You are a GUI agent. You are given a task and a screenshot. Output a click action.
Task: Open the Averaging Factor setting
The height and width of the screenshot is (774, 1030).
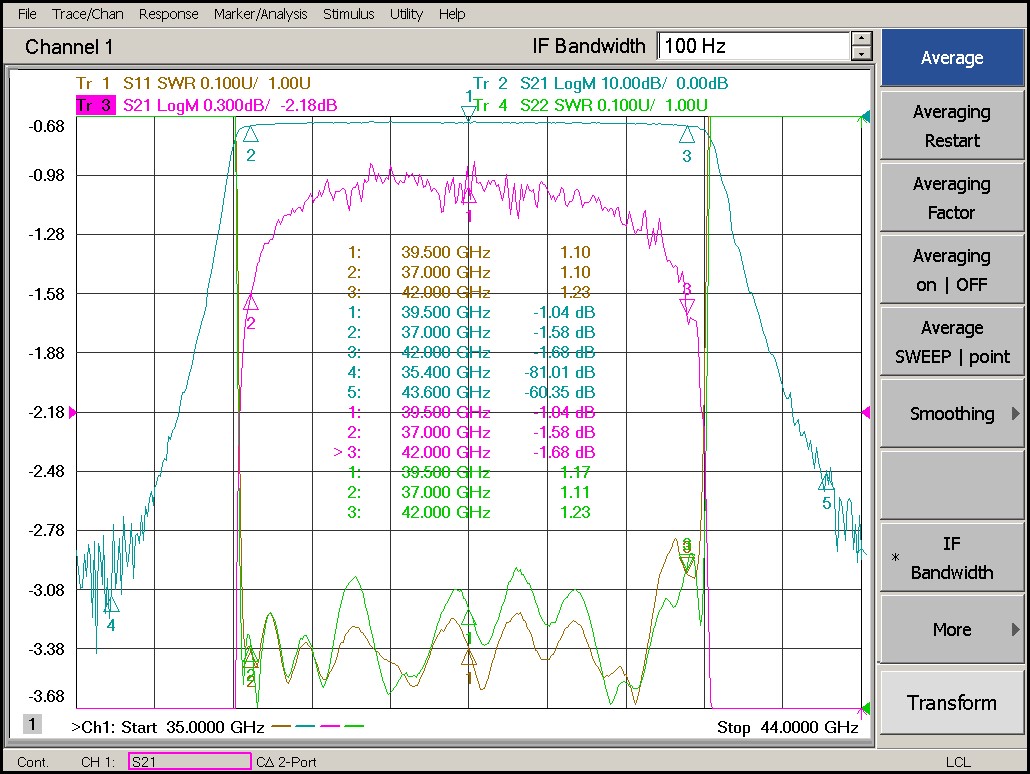(951, 198)
